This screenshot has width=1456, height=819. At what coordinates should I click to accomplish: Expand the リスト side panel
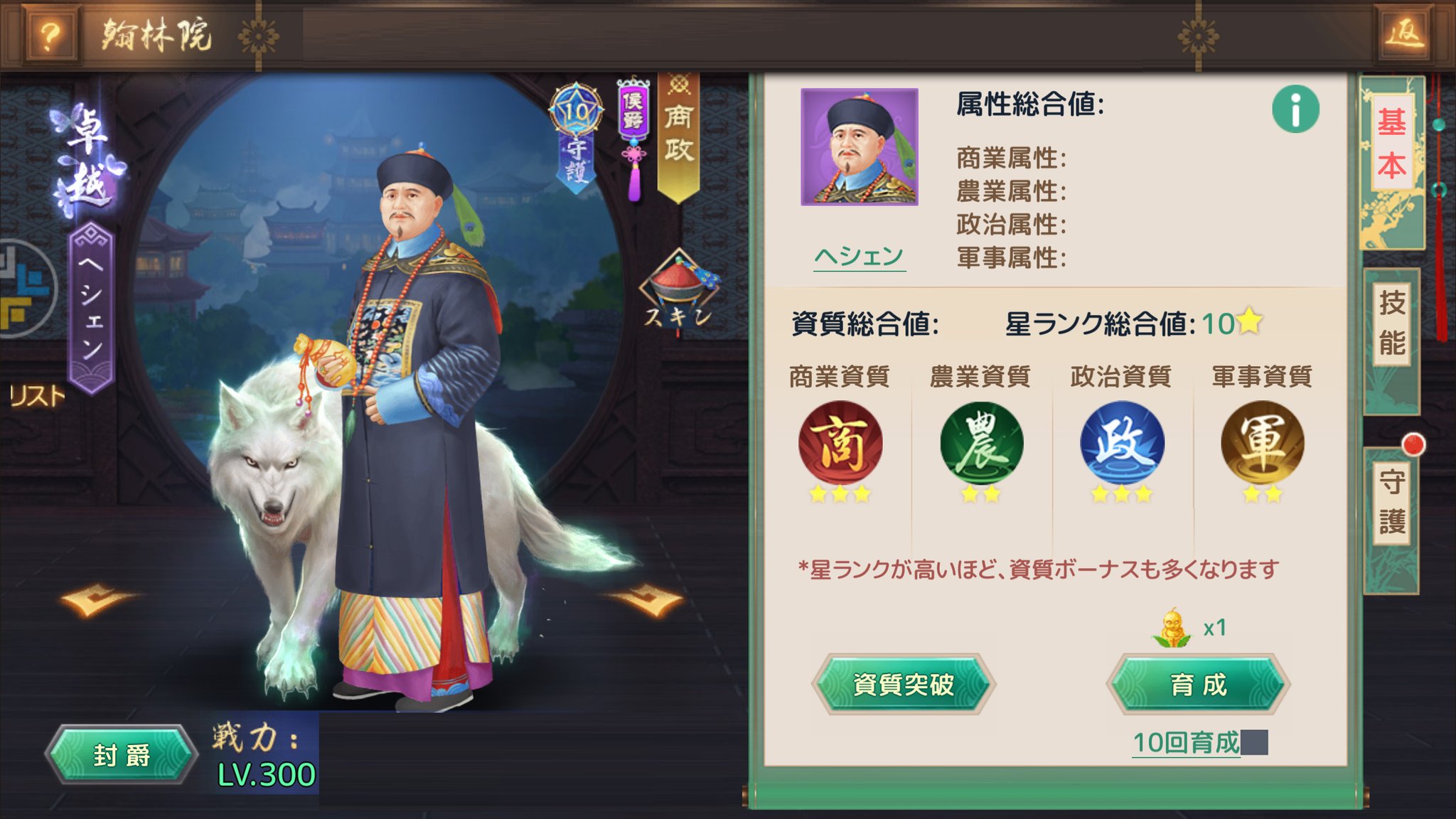coord(34,395)
